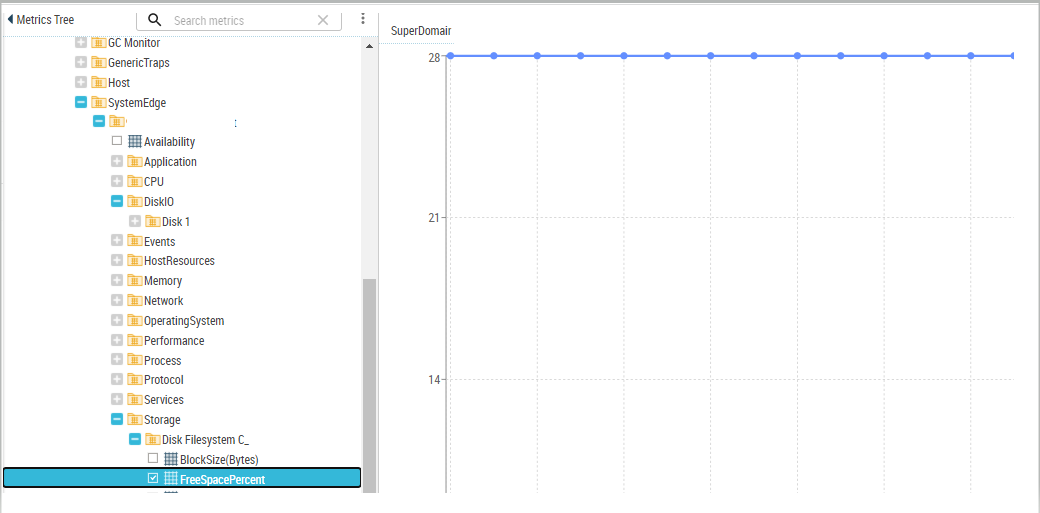Collapse panel via Metrics Tree arrow

pos(10,20)
